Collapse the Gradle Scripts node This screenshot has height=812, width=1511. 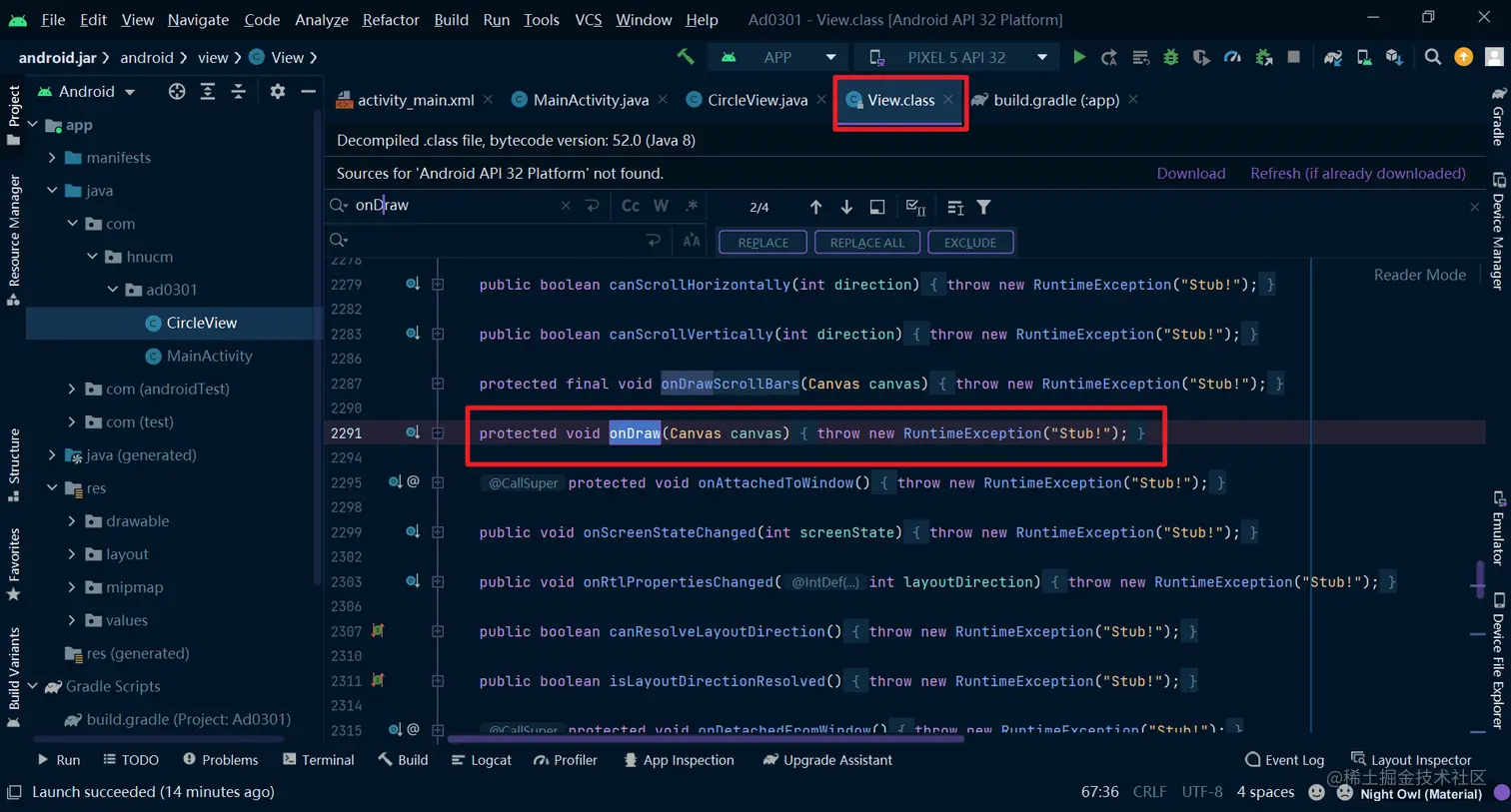point(33,686)
